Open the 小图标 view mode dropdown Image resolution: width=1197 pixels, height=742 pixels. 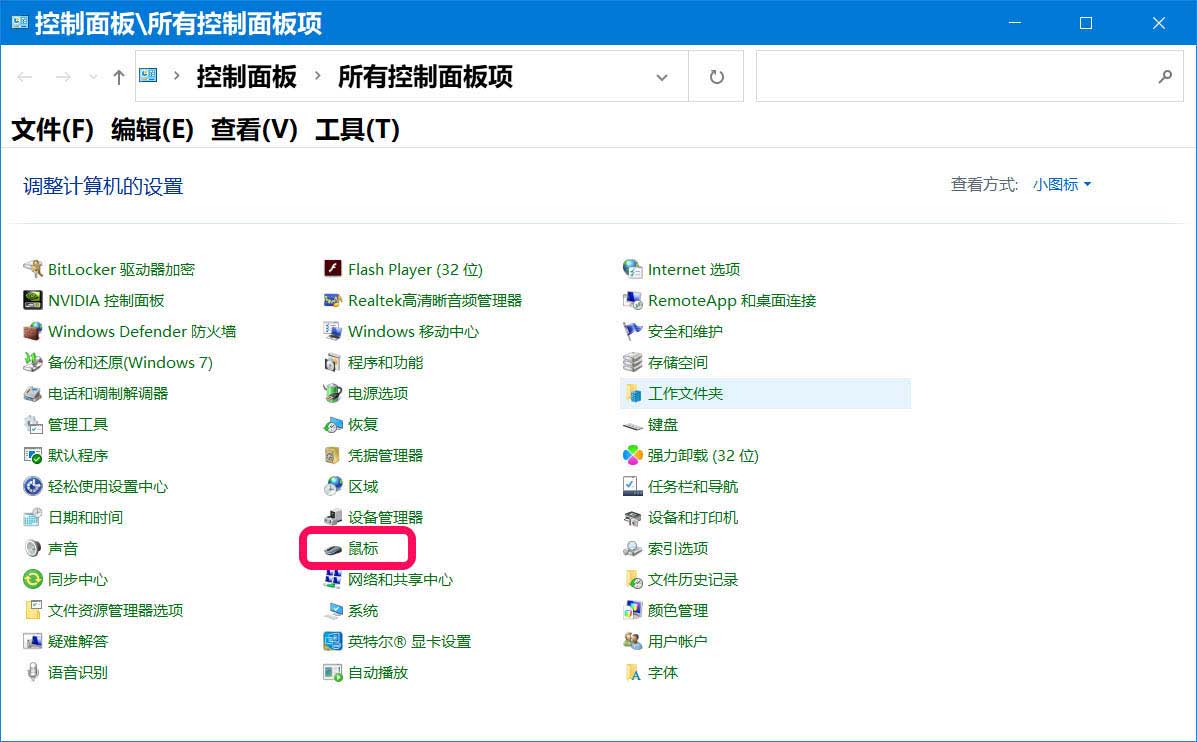(x=1062, y=185)
